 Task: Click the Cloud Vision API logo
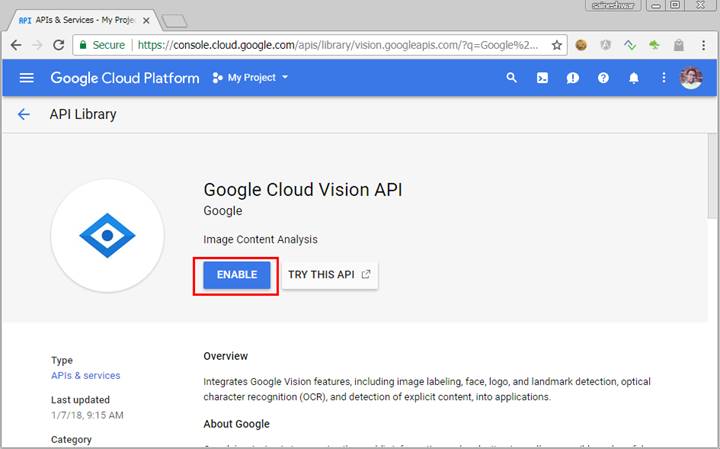point(107,236)
